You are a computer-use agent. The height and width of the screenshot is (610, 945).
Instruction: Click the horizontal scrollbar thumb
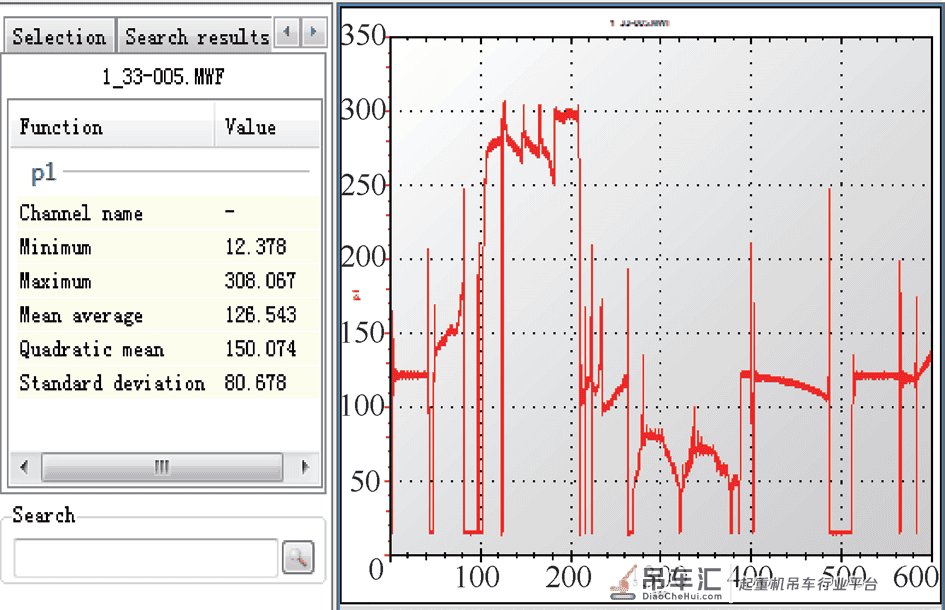[x=162, y=467]
